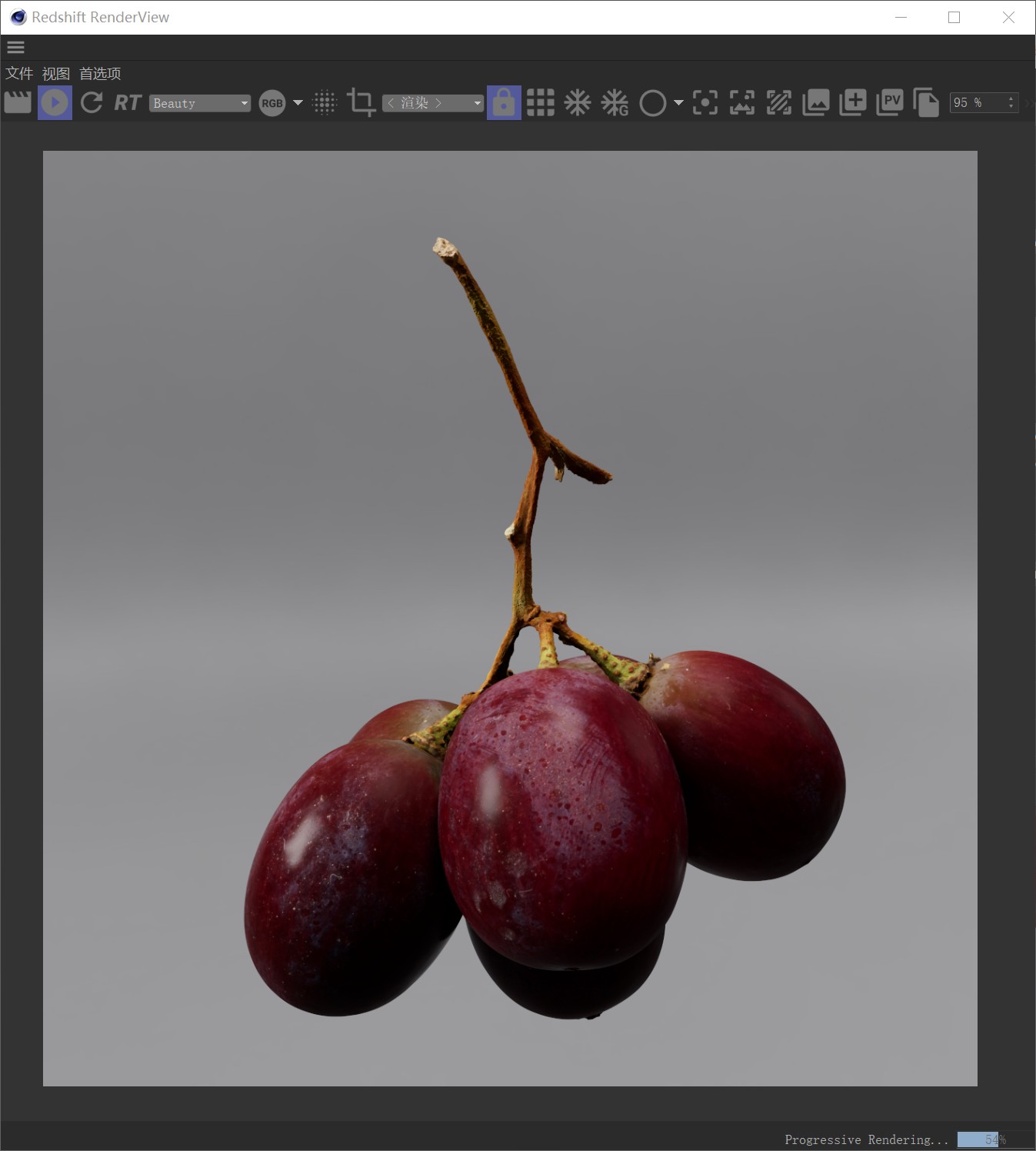Viewport: 1036px width, 1151px height.
Task: Click the circle display mode icon
Action: [653, 102]
